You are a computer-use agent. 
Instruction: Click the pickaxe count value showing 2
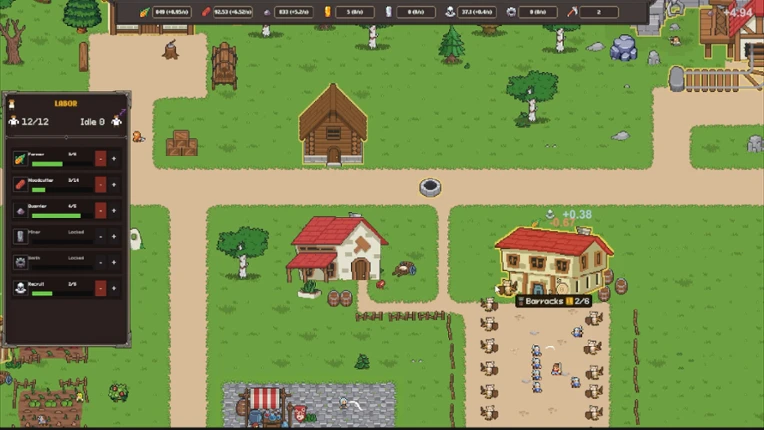[599, 12]
